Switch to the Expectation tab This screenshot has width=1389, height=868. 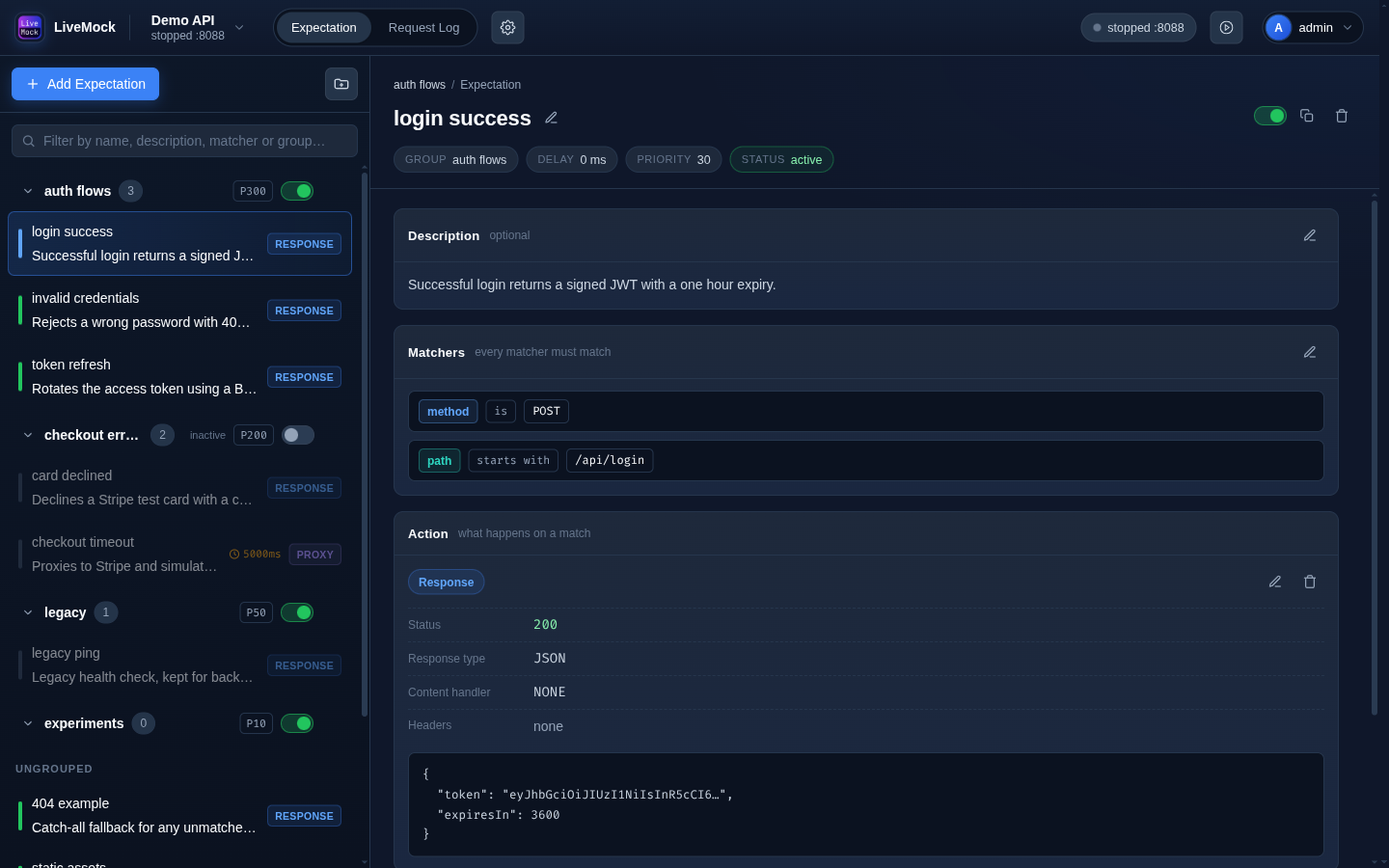(x=324, y=28)
